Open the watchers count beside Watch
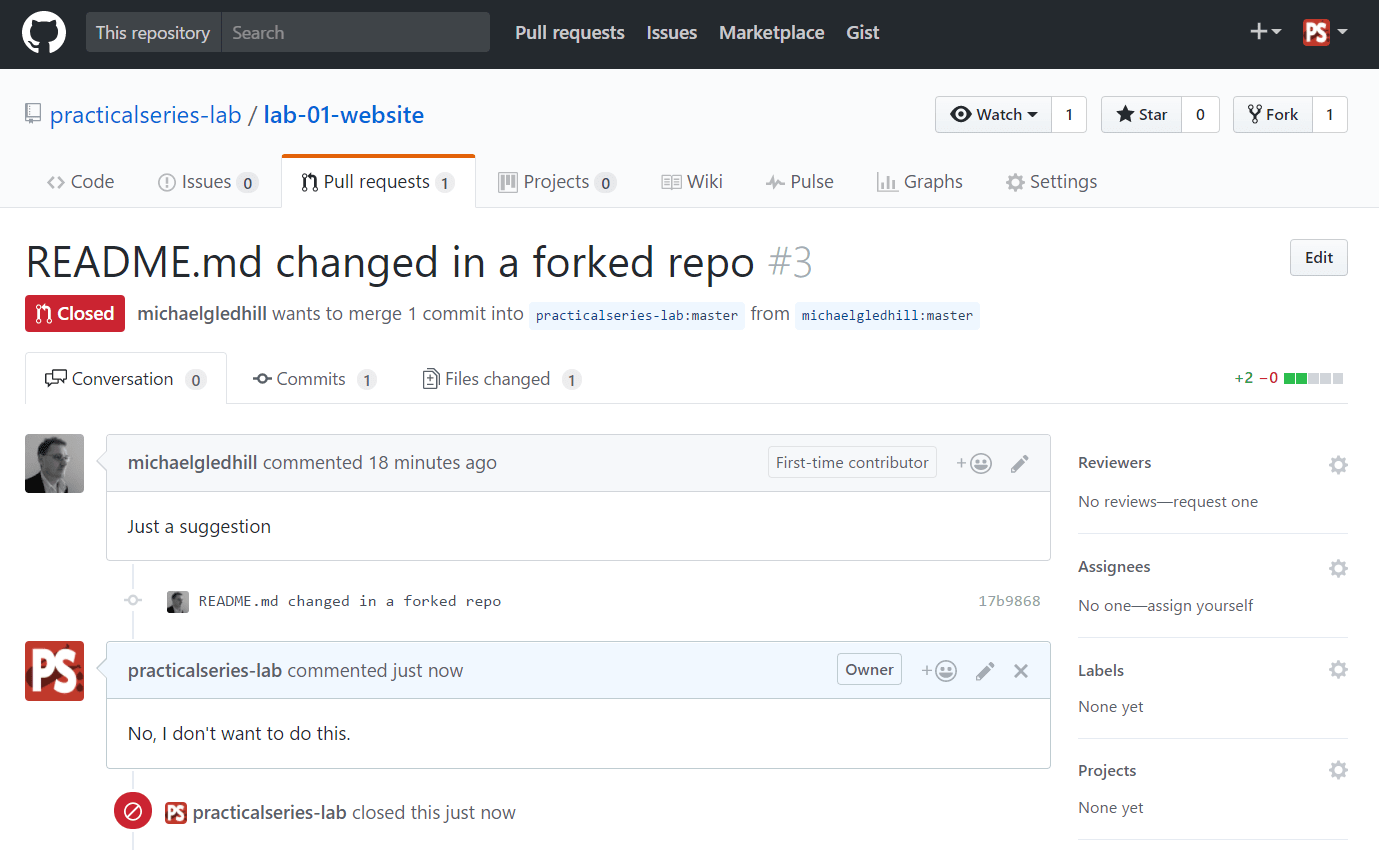This screenshot has height=850, width=1379. (1069, 115)
